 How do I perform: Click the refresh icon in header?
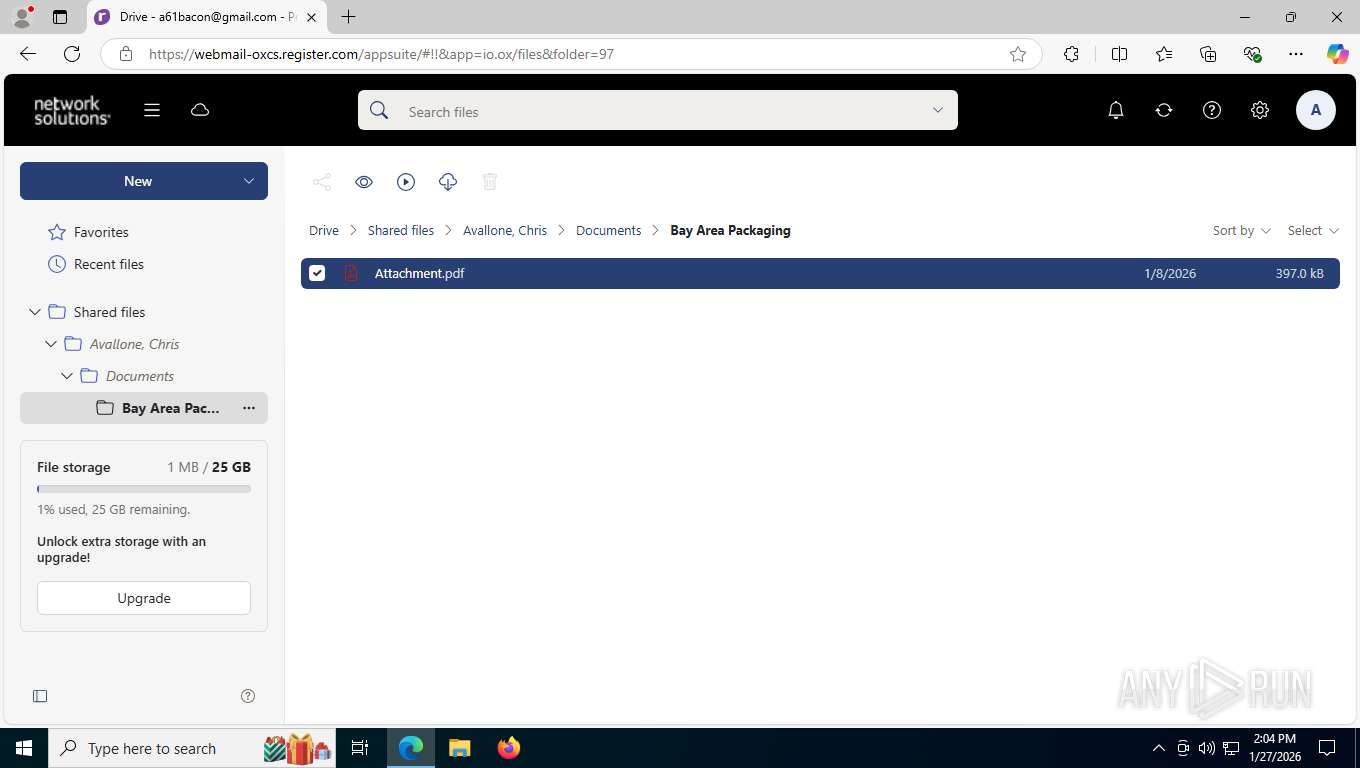[x=1164, y=110]
